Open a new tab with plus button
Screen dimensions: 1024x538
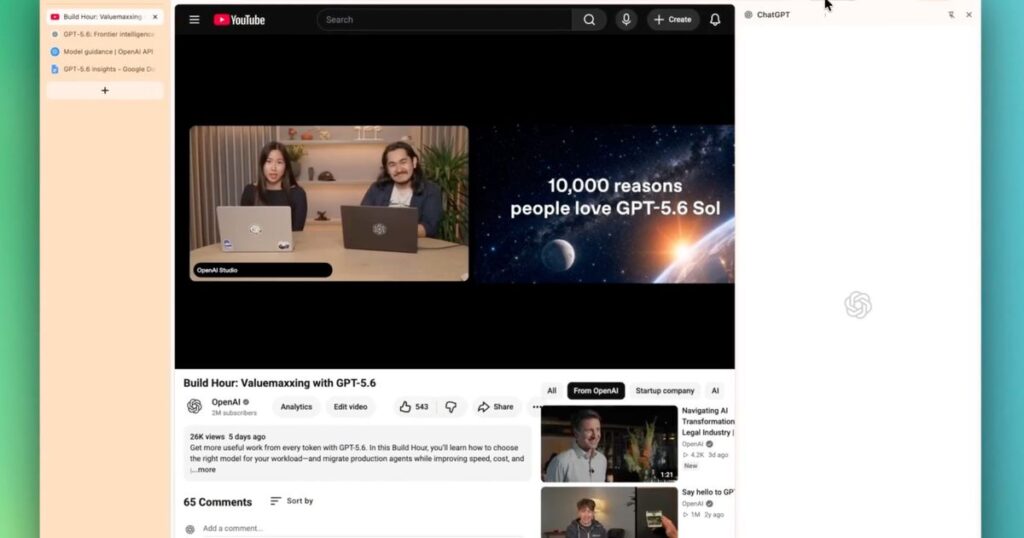[104, 91]
